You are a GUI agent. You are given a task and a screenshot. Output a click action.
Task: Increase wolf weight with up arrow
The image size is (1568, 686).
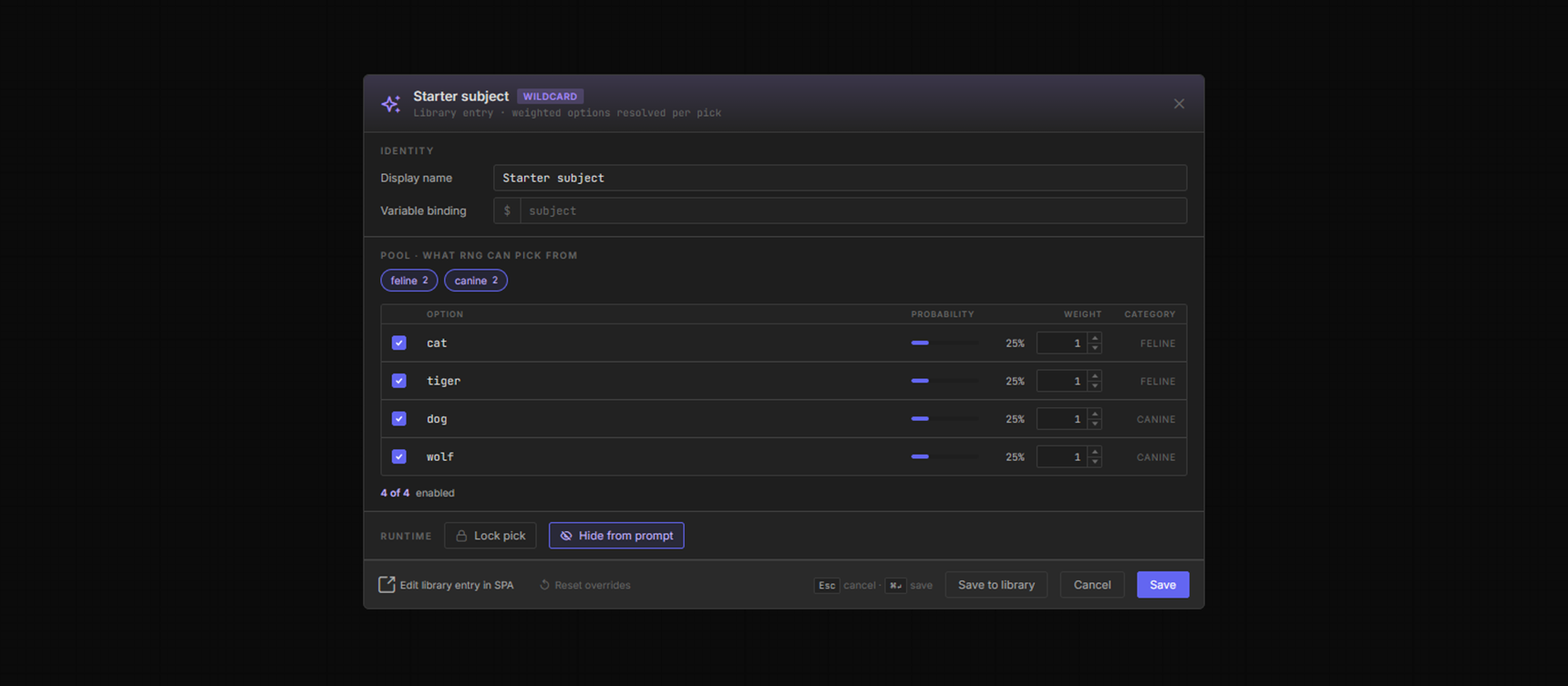tap(1095, 451)
